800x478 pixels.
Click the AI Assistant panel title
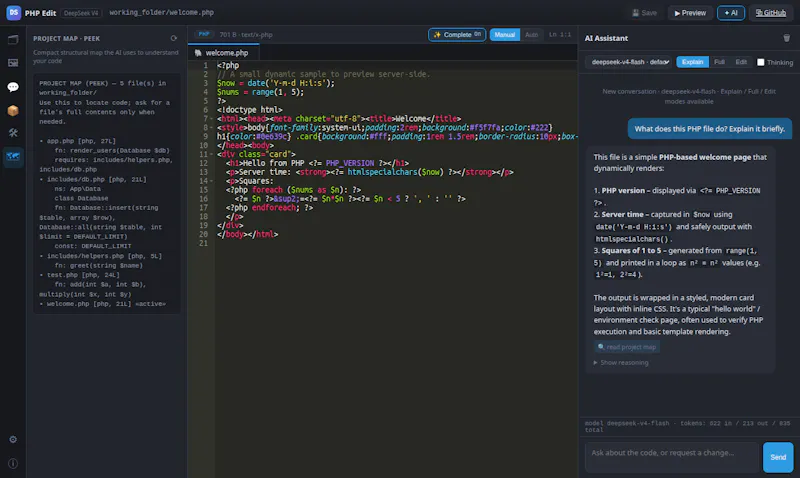coord(606,38)
